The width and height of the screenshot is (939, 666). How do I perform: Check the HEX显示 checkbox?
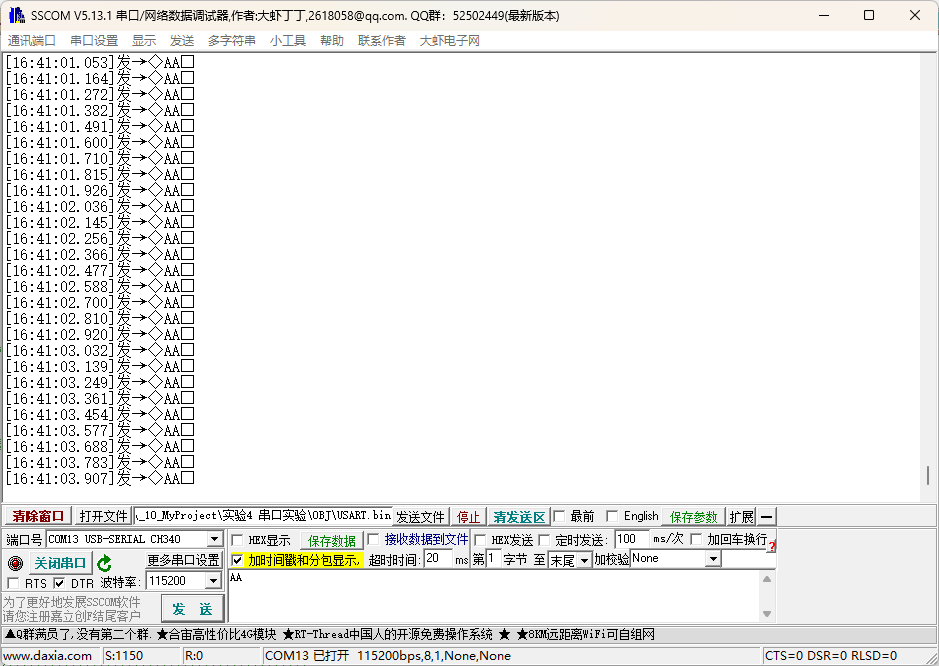237,540
